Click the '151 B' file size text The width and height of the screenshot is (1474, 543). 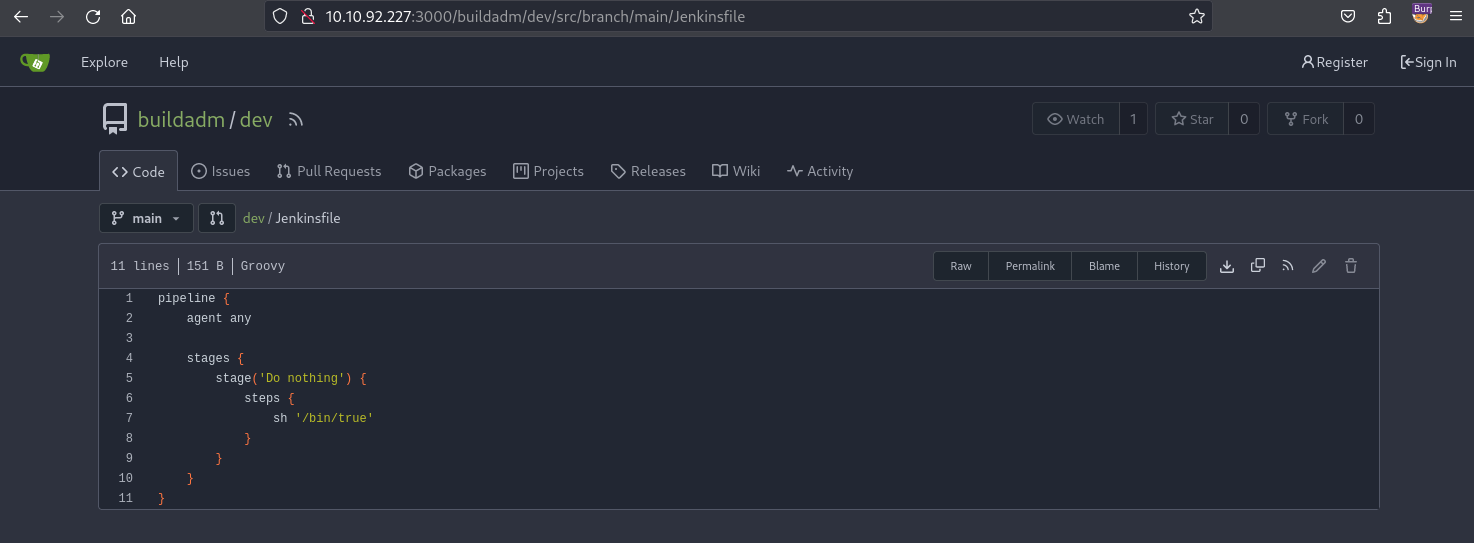(x=205, y=266)
